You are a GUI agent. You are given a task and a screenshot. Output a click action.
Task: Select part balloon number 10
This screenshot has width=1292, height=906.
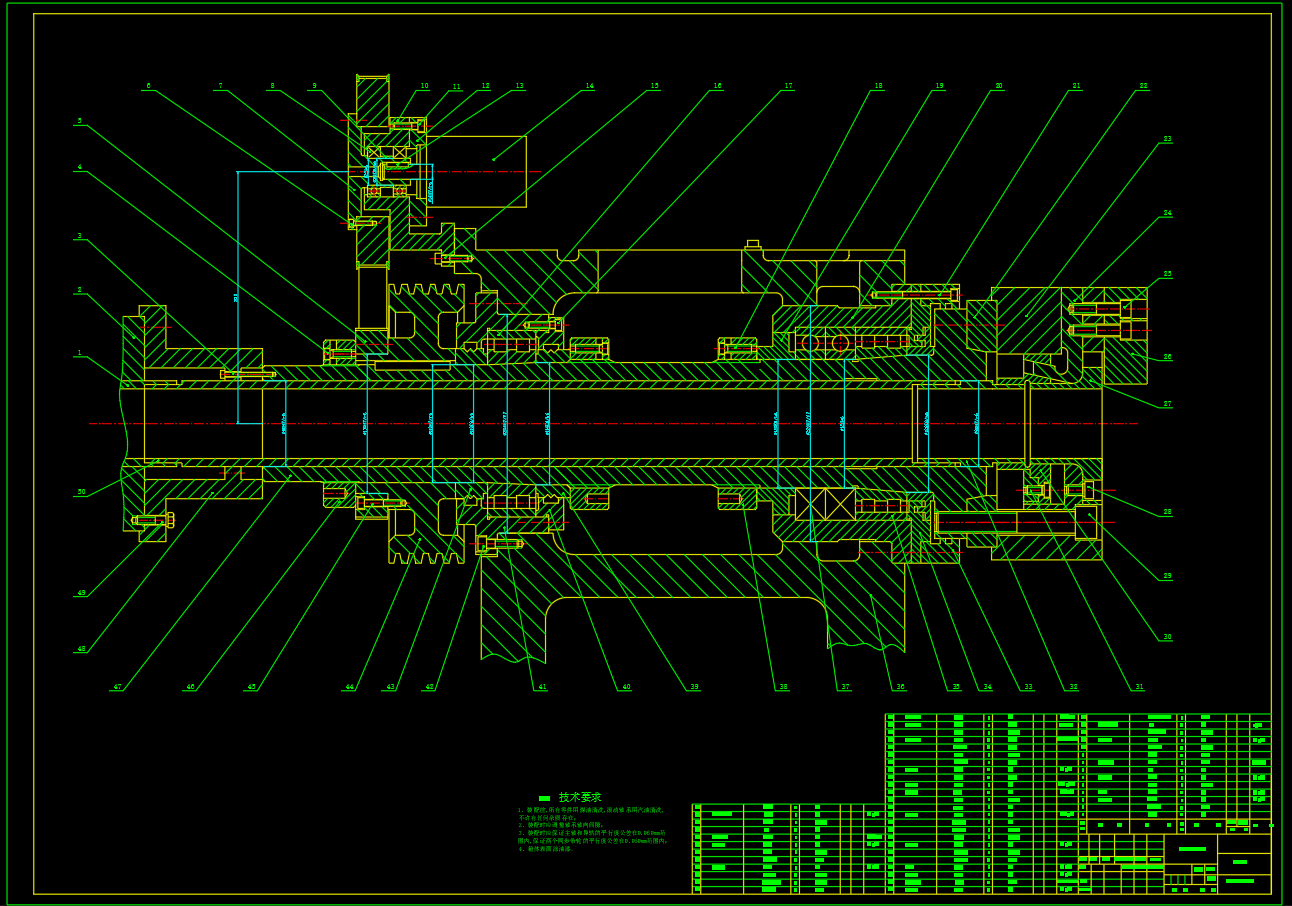424,86
